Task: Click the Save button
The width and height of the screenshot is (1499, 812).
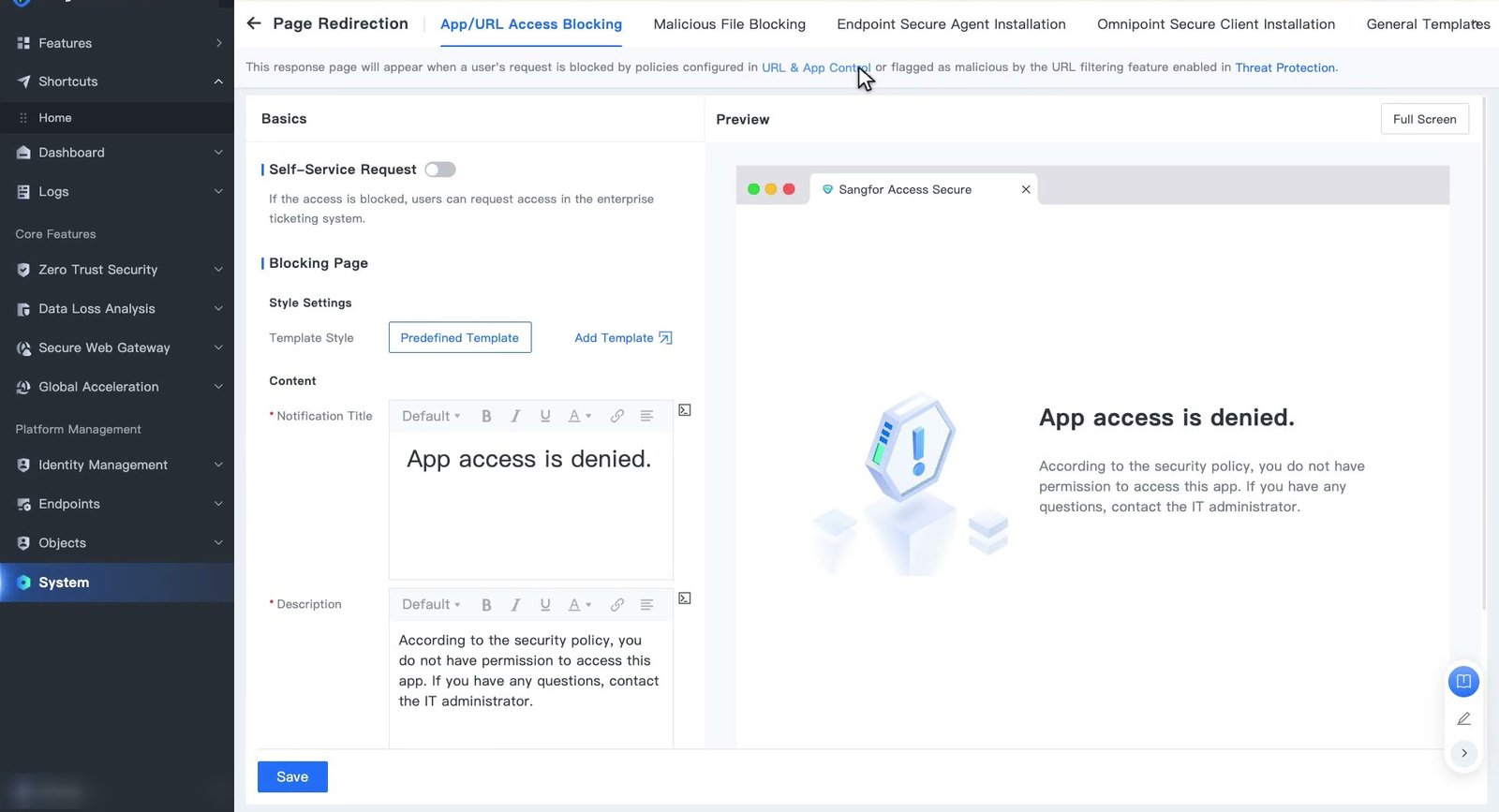Action: tap(292, 776)
